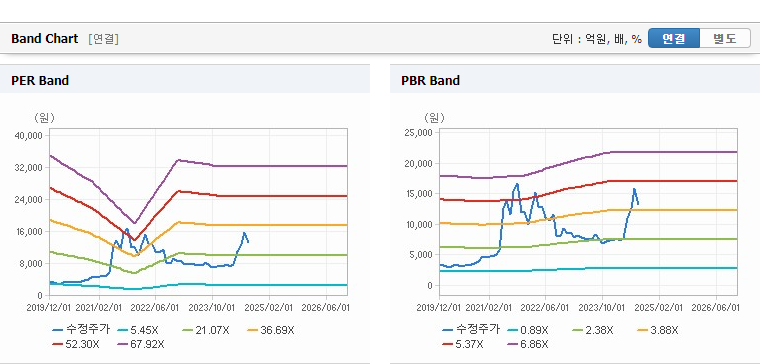Click 2022/06/01 date on PER Band axis
The image size is (760, 364).
(155, 308)
